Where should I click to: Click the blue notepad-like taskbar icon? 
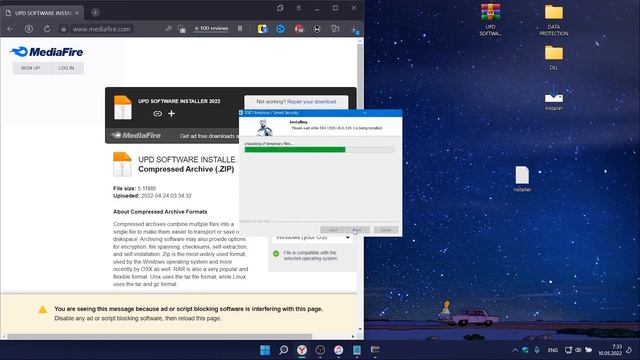click(357, 350)
